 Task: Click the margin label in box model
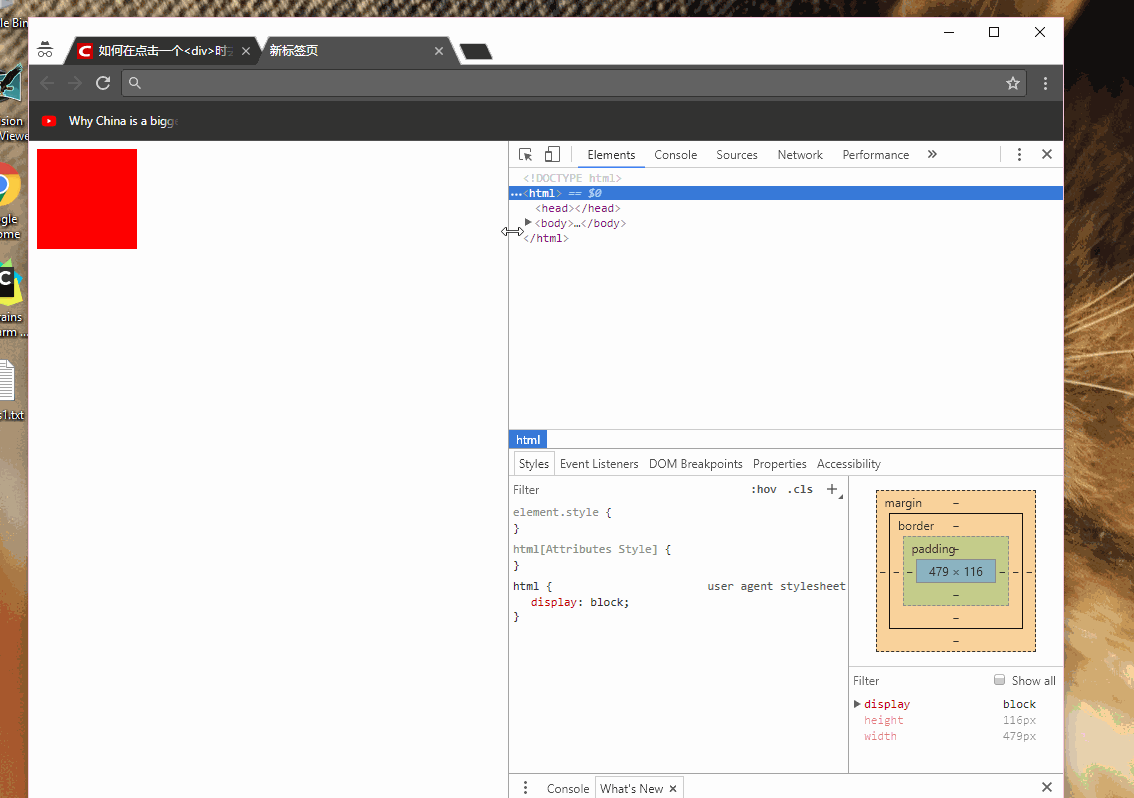click(903, 503)
